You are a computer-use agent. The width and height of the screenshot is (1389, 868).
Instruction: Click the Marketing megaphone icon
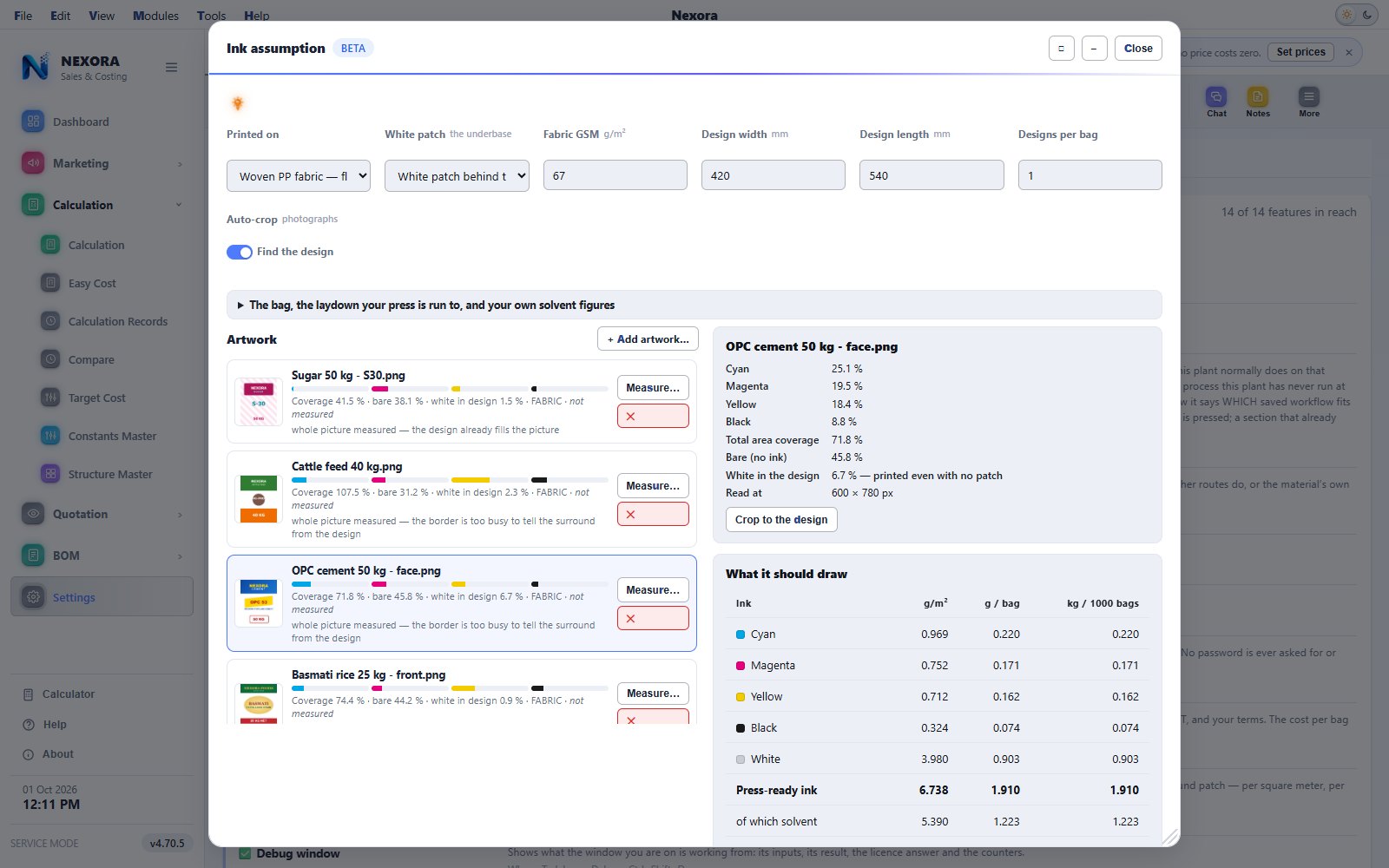point(33,163)
